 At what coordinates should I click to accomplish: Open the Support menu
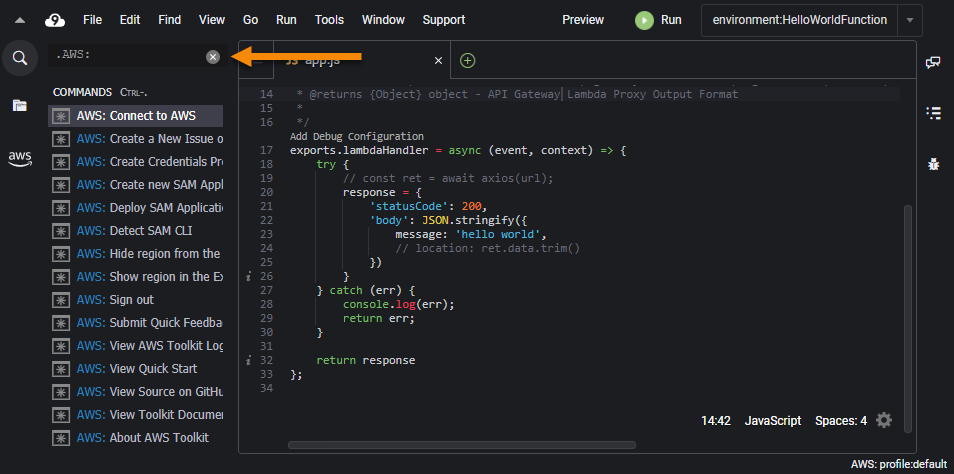coord(444,20)
